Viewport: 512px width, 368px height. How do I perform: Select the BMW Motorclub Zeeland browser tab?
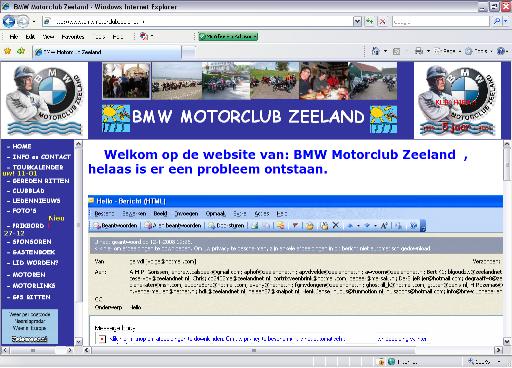[x=107, y=52]
